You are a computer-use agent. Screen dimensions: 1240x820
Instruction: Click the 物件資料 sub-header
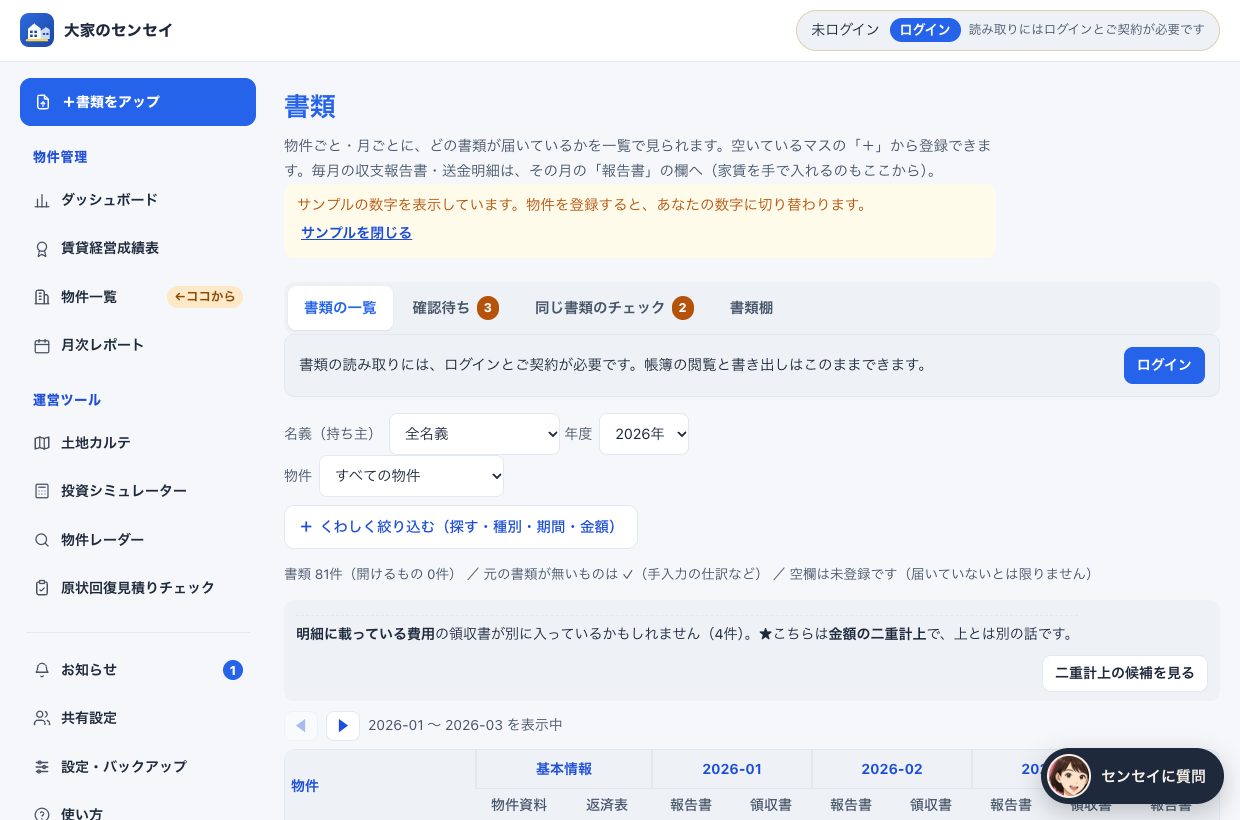click(519, 805)
